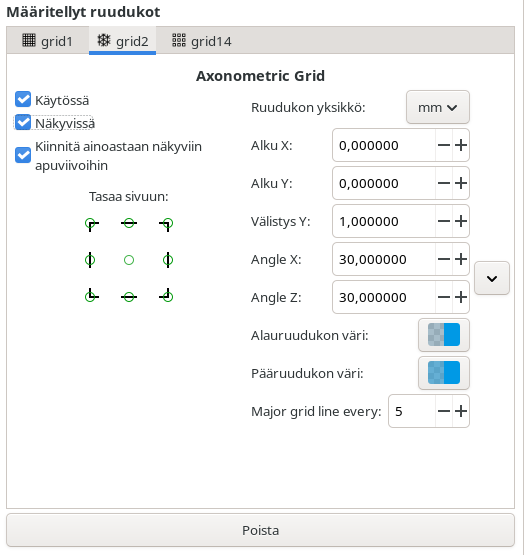Decrease Välistys Y with minus button
This screenshot has height=555, width=524.
444,221
